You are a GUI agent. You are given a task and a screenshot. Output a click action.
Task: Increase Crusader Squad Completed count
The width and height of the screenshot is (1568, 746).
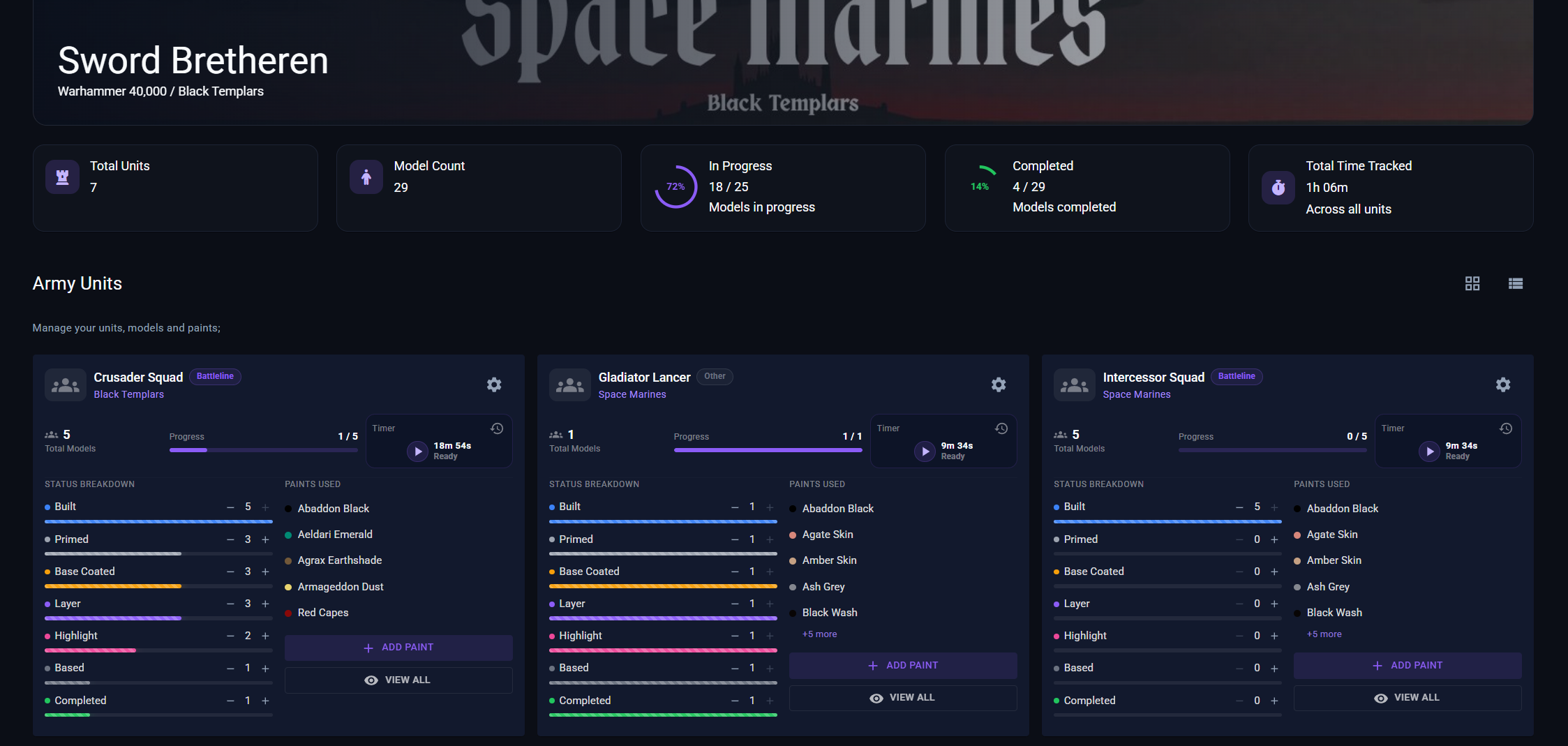[265, 701]
